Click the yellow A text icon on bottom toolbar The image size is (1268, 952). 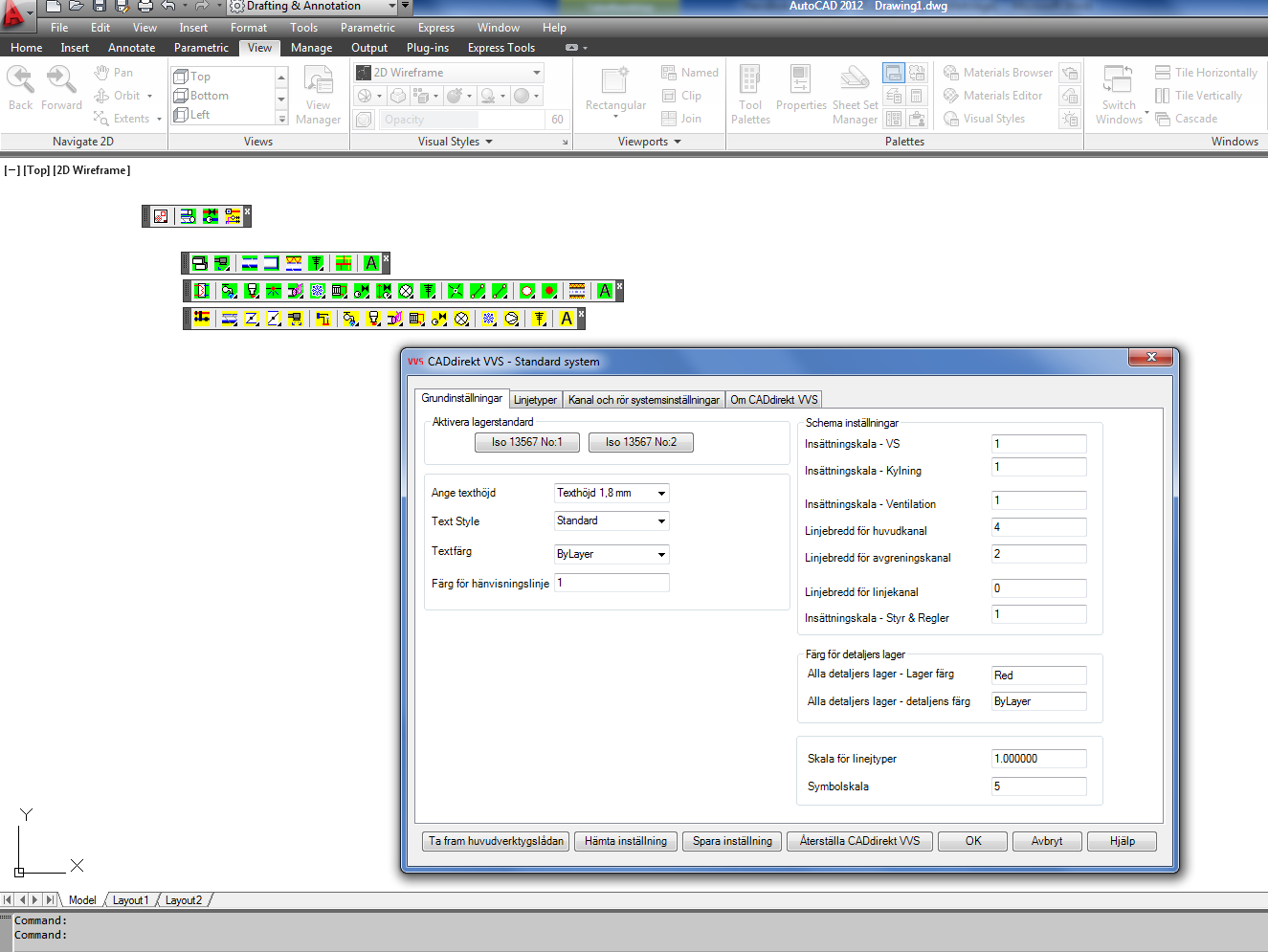567,319
